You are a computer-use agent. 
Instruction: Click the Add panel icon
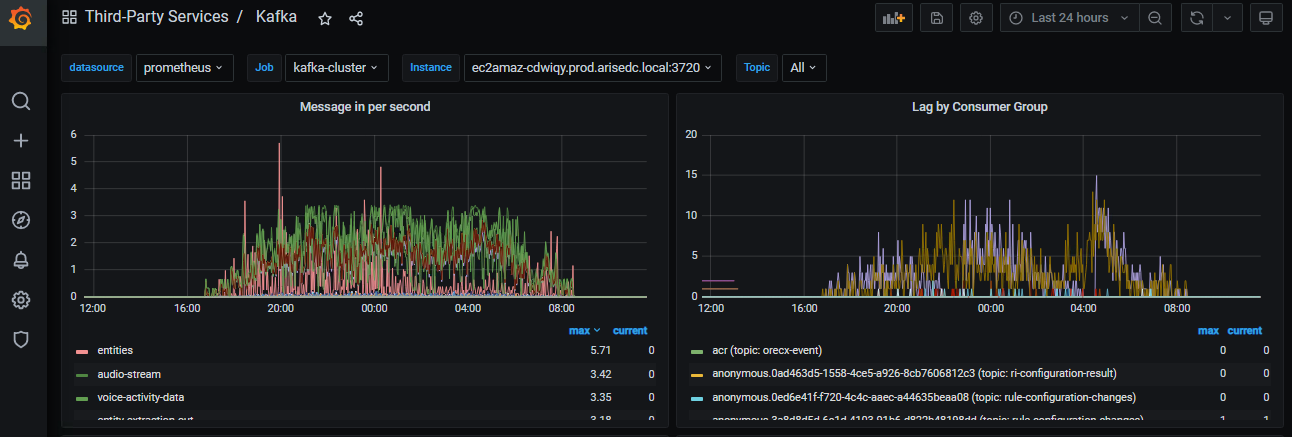pyautogui.click(x=893, y=18)
